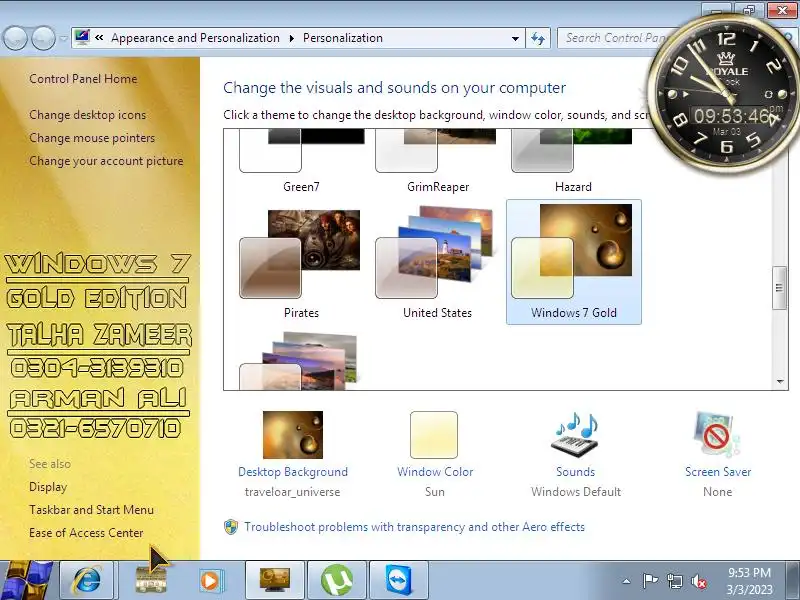Click the Back navigation button
800x600 pixels.
pyautogui.click(x=15, y=38)
